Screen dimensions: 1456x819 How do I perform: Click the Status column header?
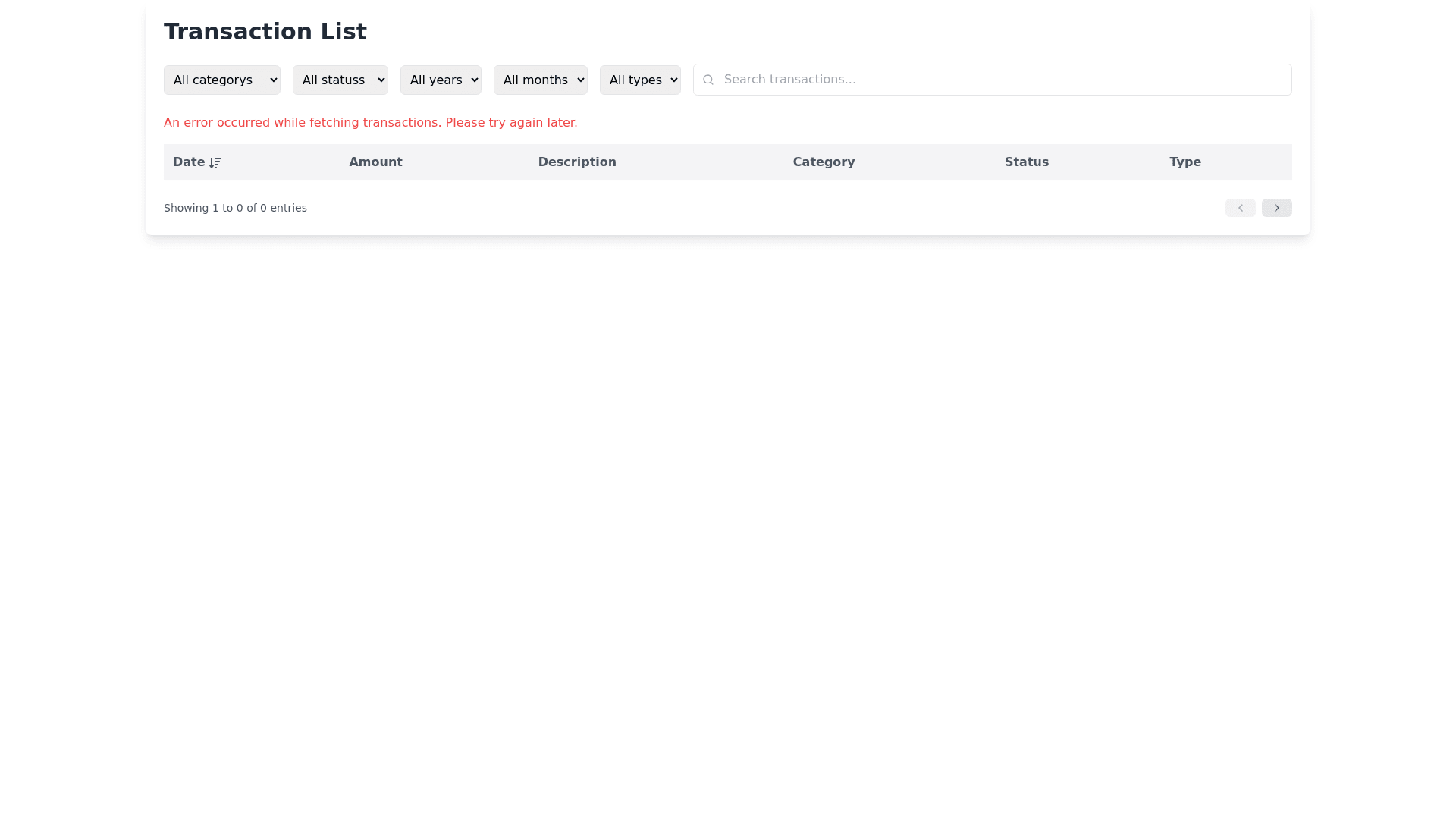tap(1026, 162)
